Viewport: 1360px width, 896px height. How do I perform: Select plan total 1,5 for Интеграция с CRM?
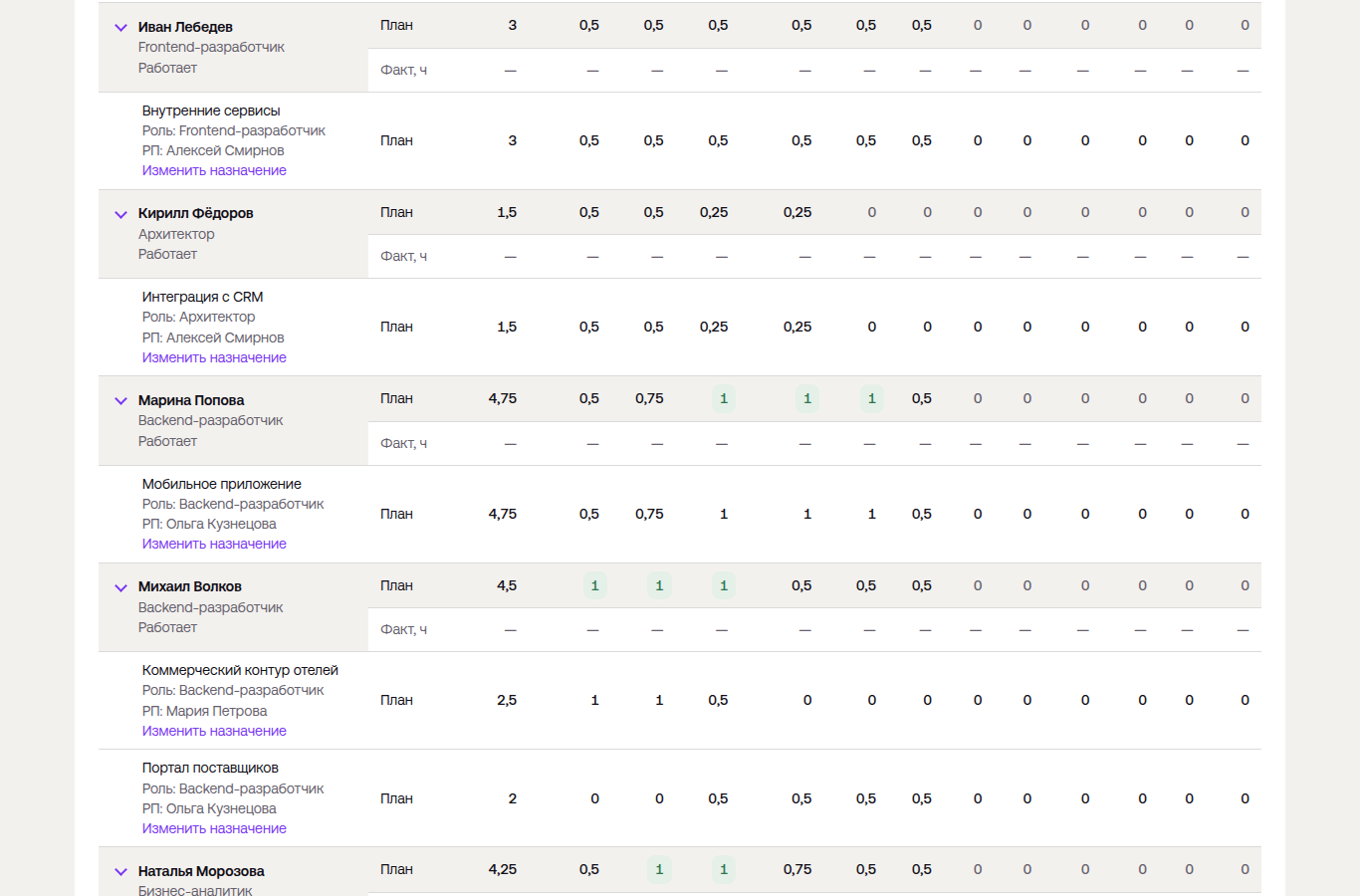[x=507, y=327]
